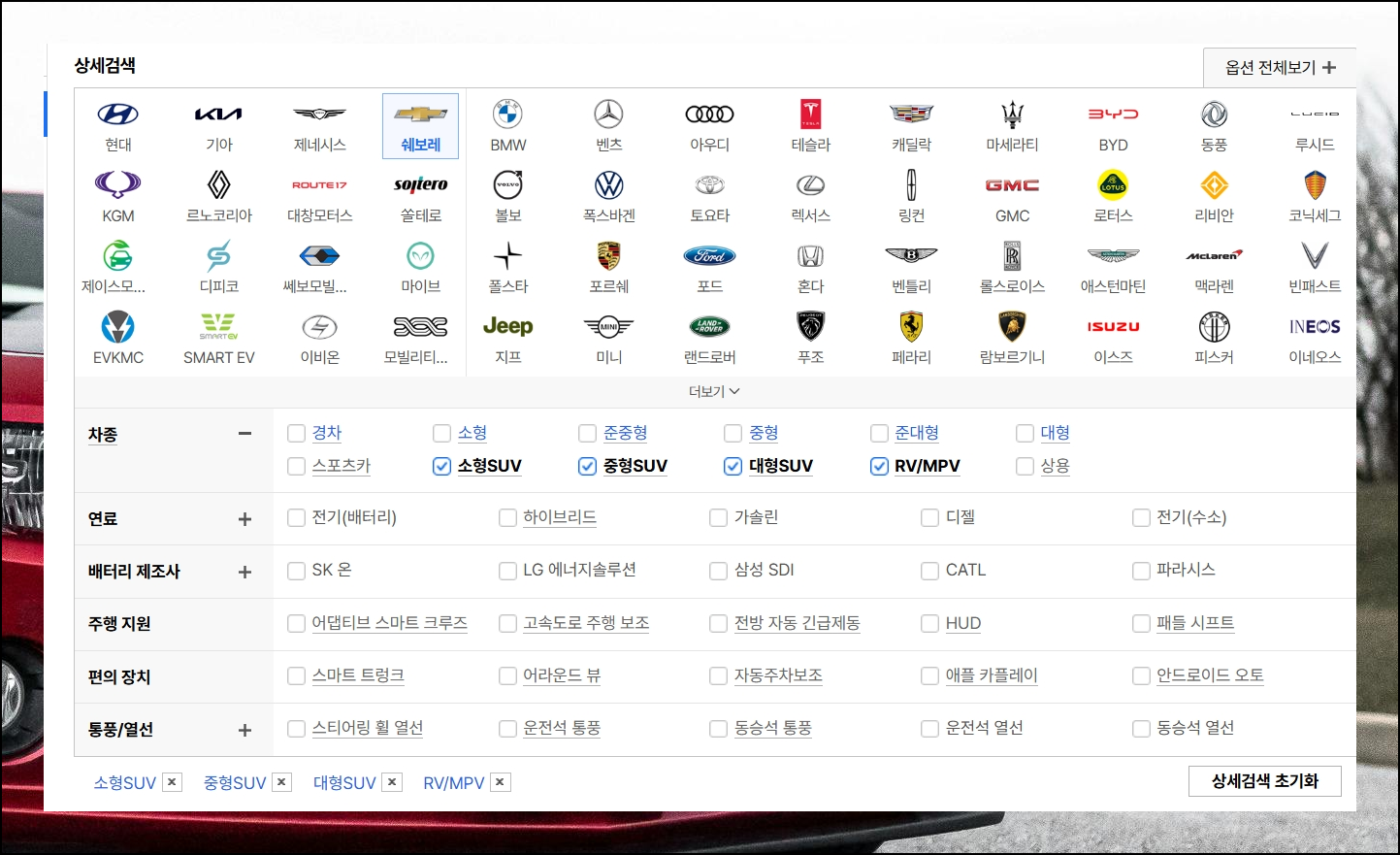This screenshot has height=855, width=1400.
Task: Remove the 소형SUV filter tag
Action: 172,782
